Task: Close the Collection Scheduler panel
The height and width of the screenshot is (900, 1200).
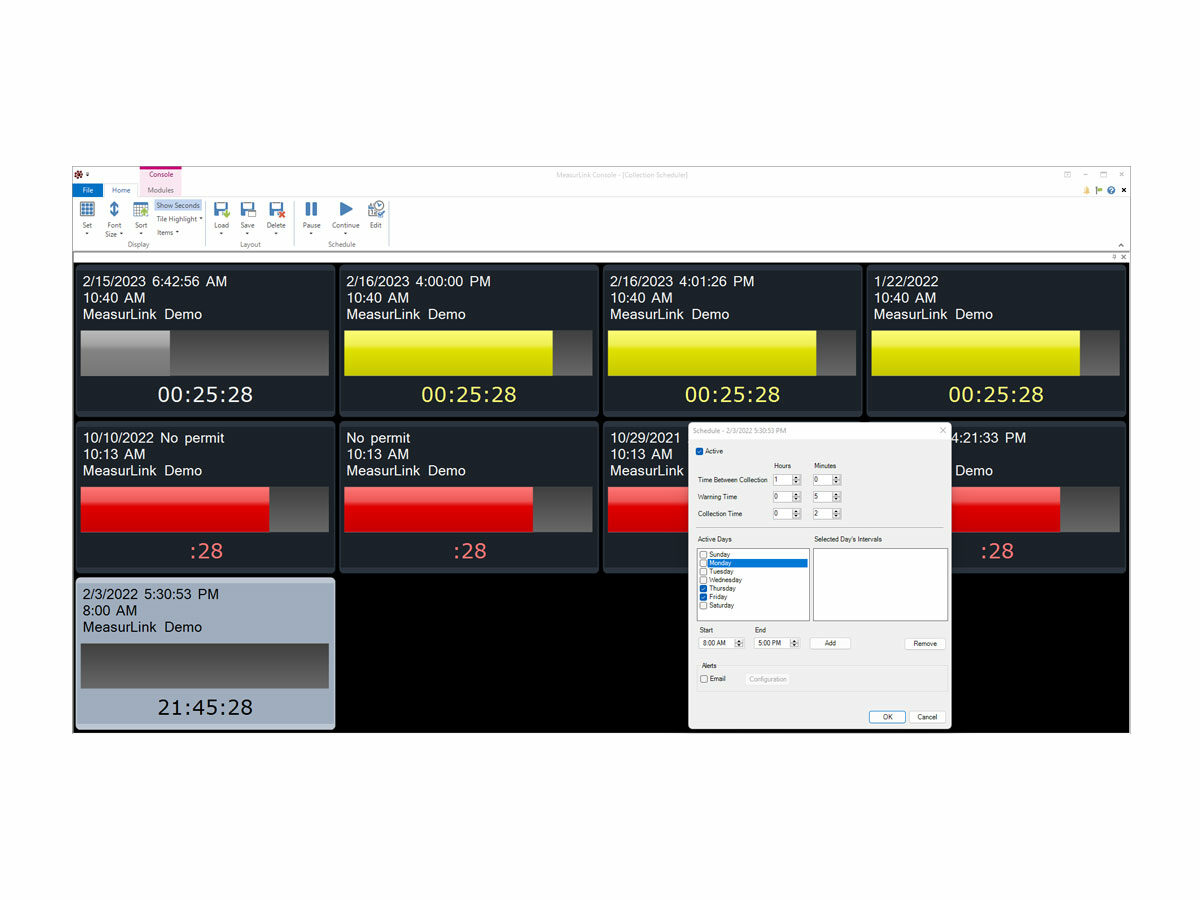Action: coord(1124,257)
